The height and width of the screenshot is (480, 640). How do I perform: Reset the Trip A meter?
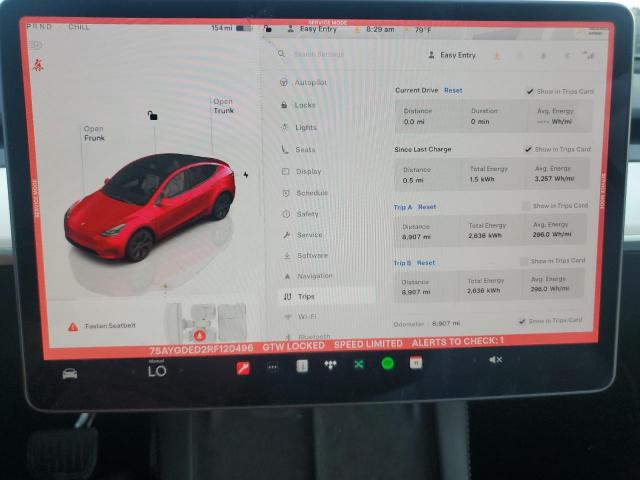tap(427, 207)
